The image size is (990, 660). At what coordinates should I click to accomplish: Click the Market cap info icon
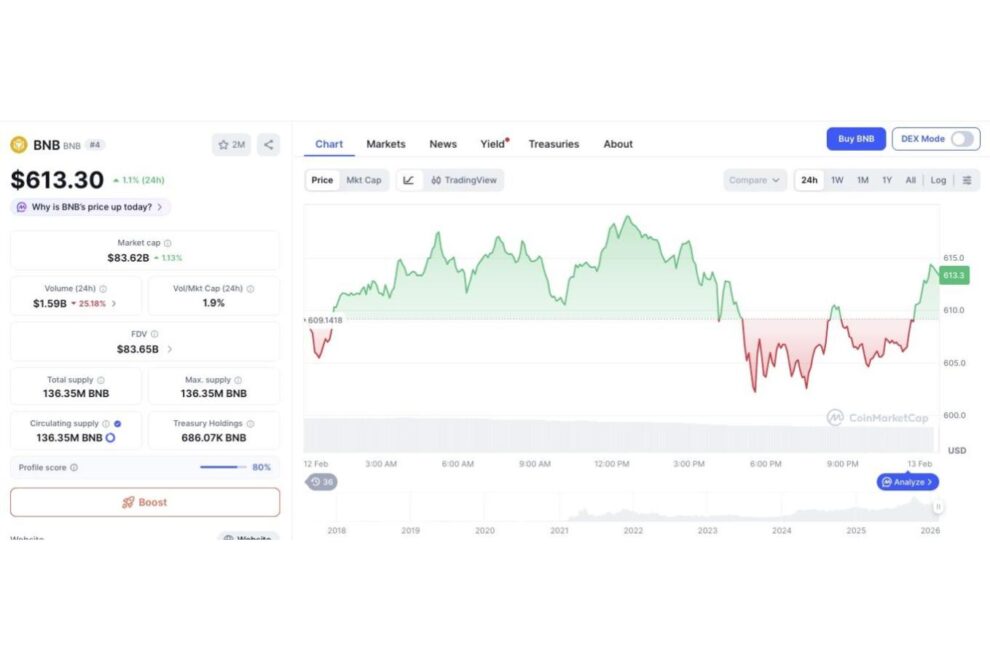[x=168, y=243]
